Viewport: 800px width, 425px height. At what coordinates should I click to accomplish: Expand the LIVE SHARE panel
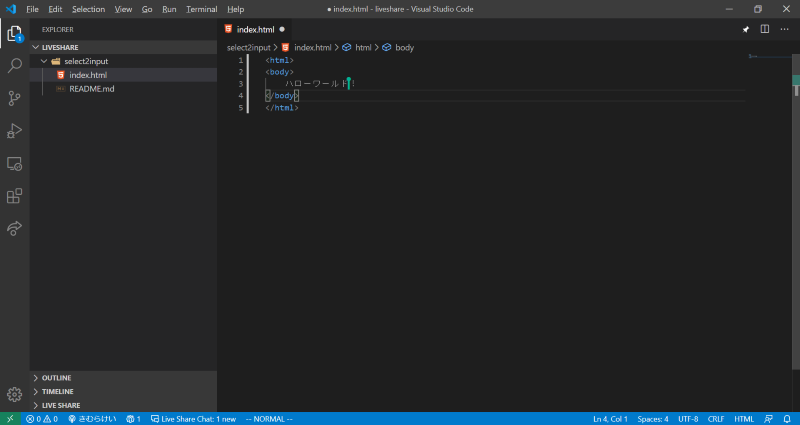click(123, 406)
